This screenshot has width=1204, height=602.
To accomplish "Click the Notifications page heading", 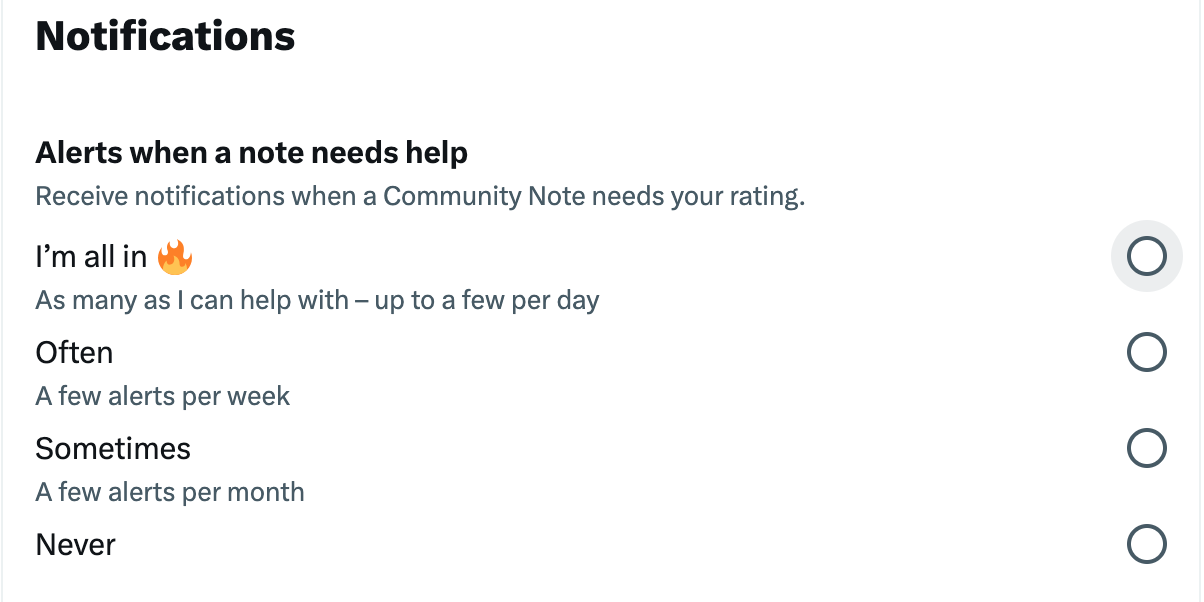I will [166, 37].
